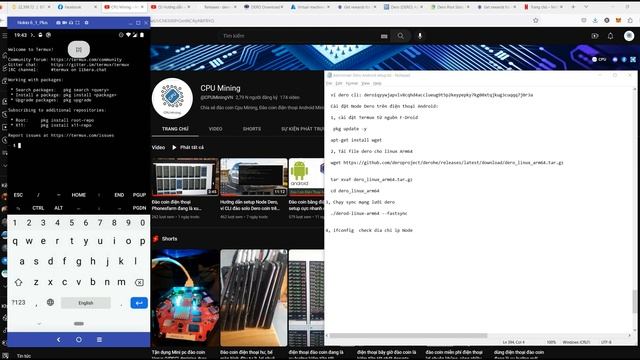The height and width of the screenshot is (360, 640).
Task: Switch to the Facebook browser tab
Action: (76, 7)
